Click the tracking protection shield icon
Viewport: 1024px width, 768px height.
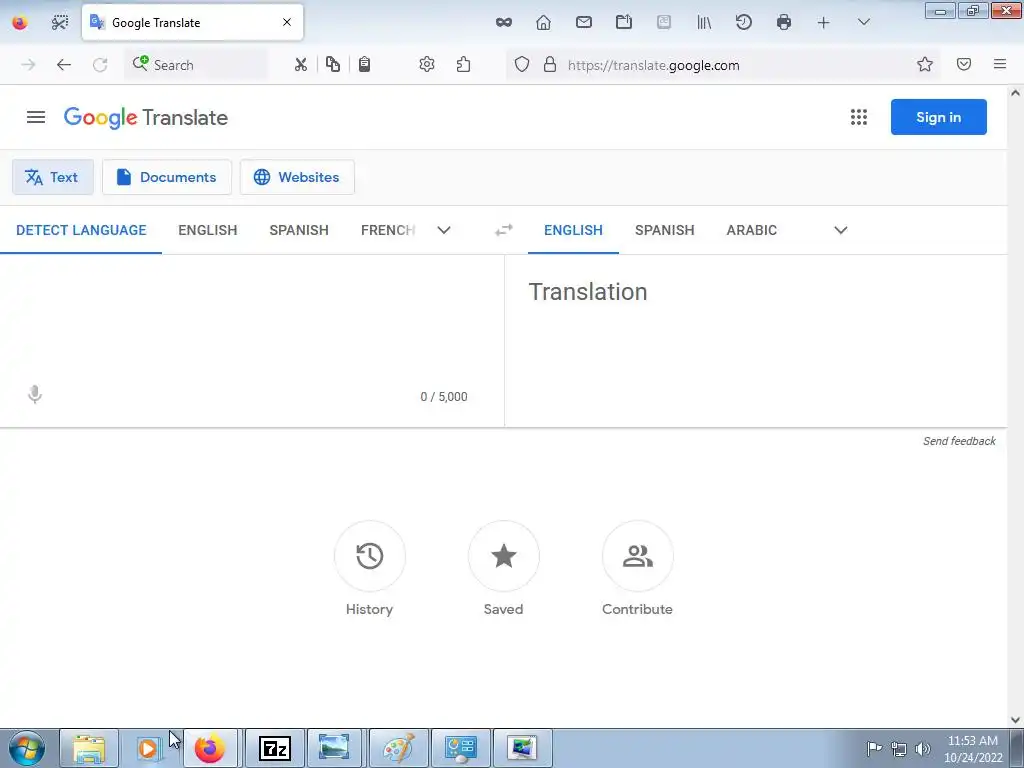pyautogui.click(x=522, y=65)
